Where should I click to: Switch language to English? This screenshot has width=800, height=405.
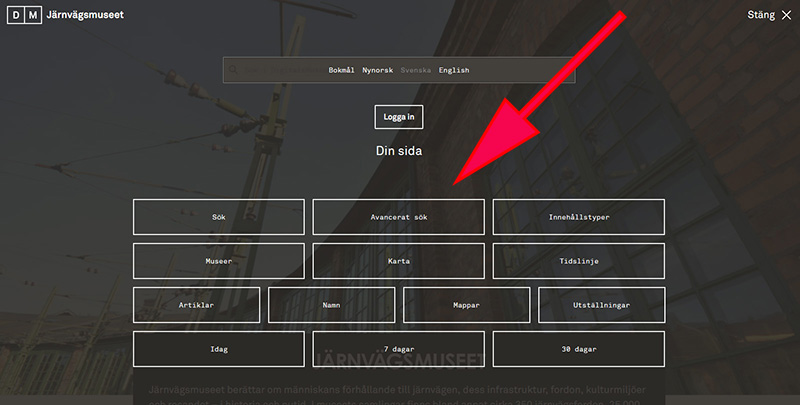tap(454, 70)
